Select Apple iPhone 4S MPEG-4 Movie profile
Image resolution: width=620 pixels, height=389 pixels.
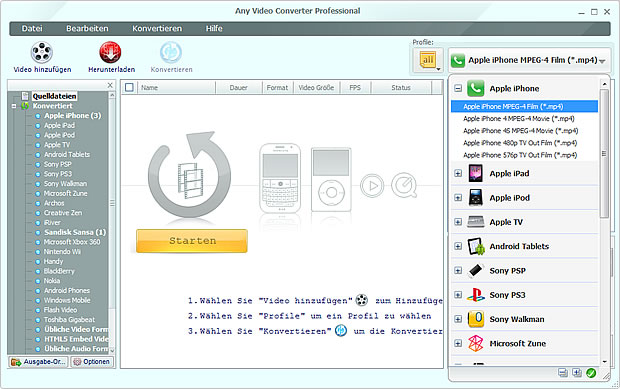(x=520, y=131)
